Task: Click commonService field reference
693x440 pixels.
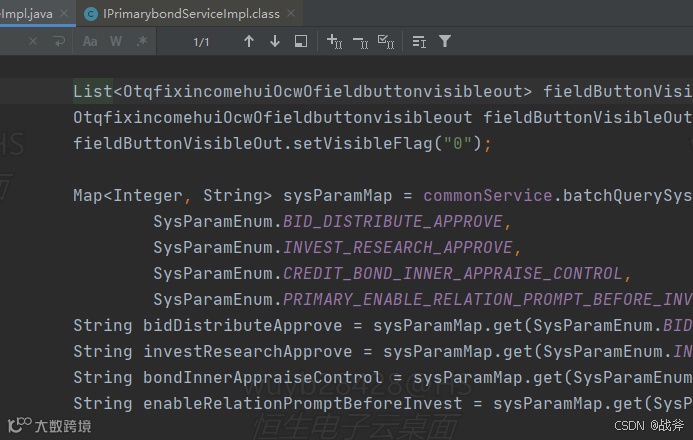Action: pos(488,195)
